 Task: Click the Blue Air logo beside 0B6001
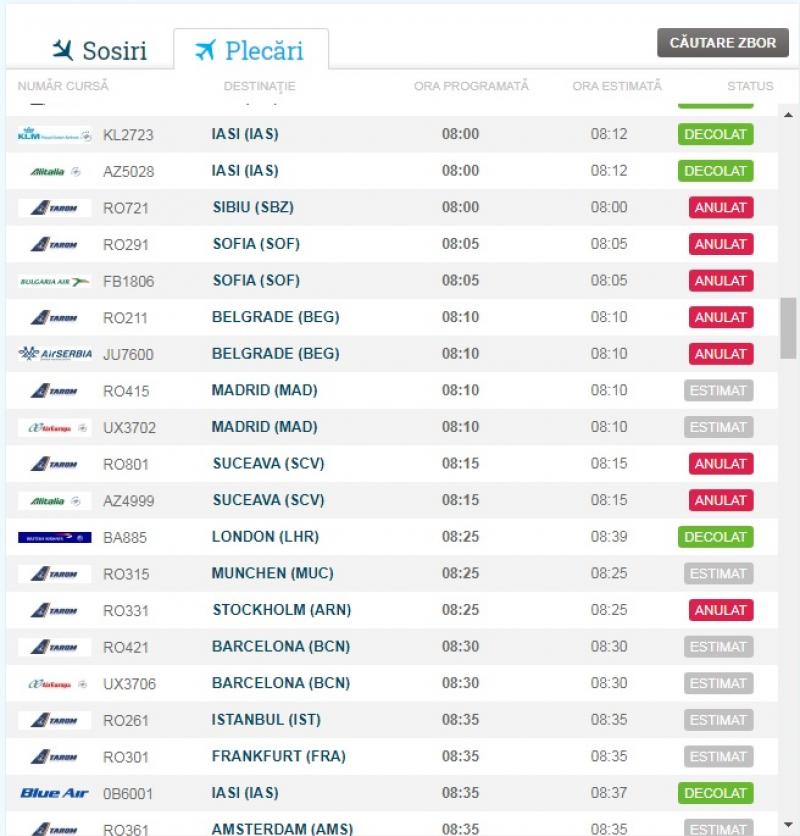pos(54,793)
